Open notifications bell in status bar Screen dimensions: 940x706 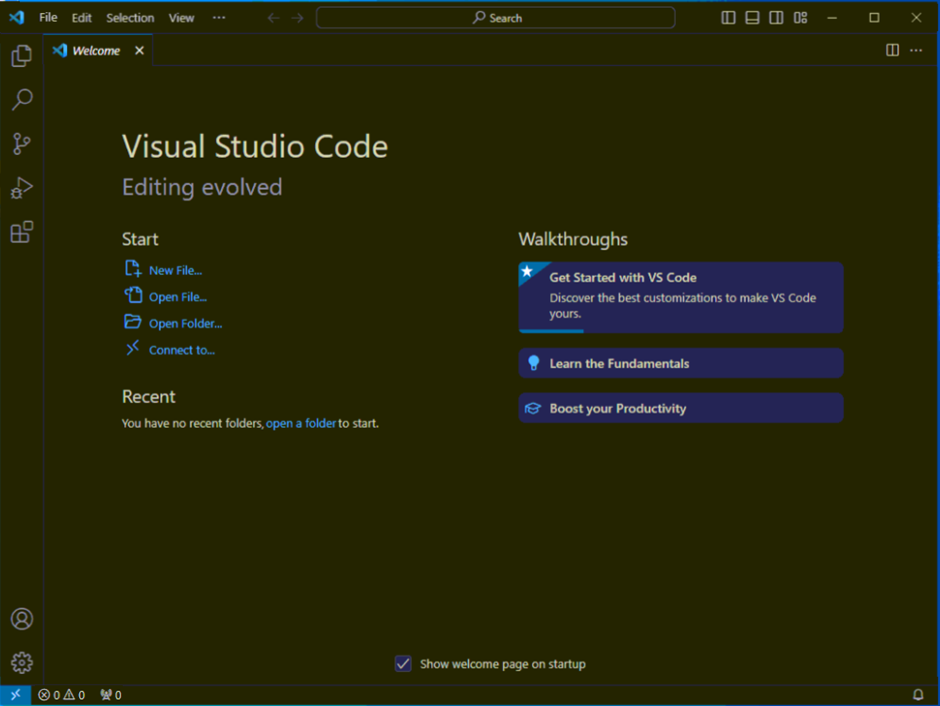point(918,695)
